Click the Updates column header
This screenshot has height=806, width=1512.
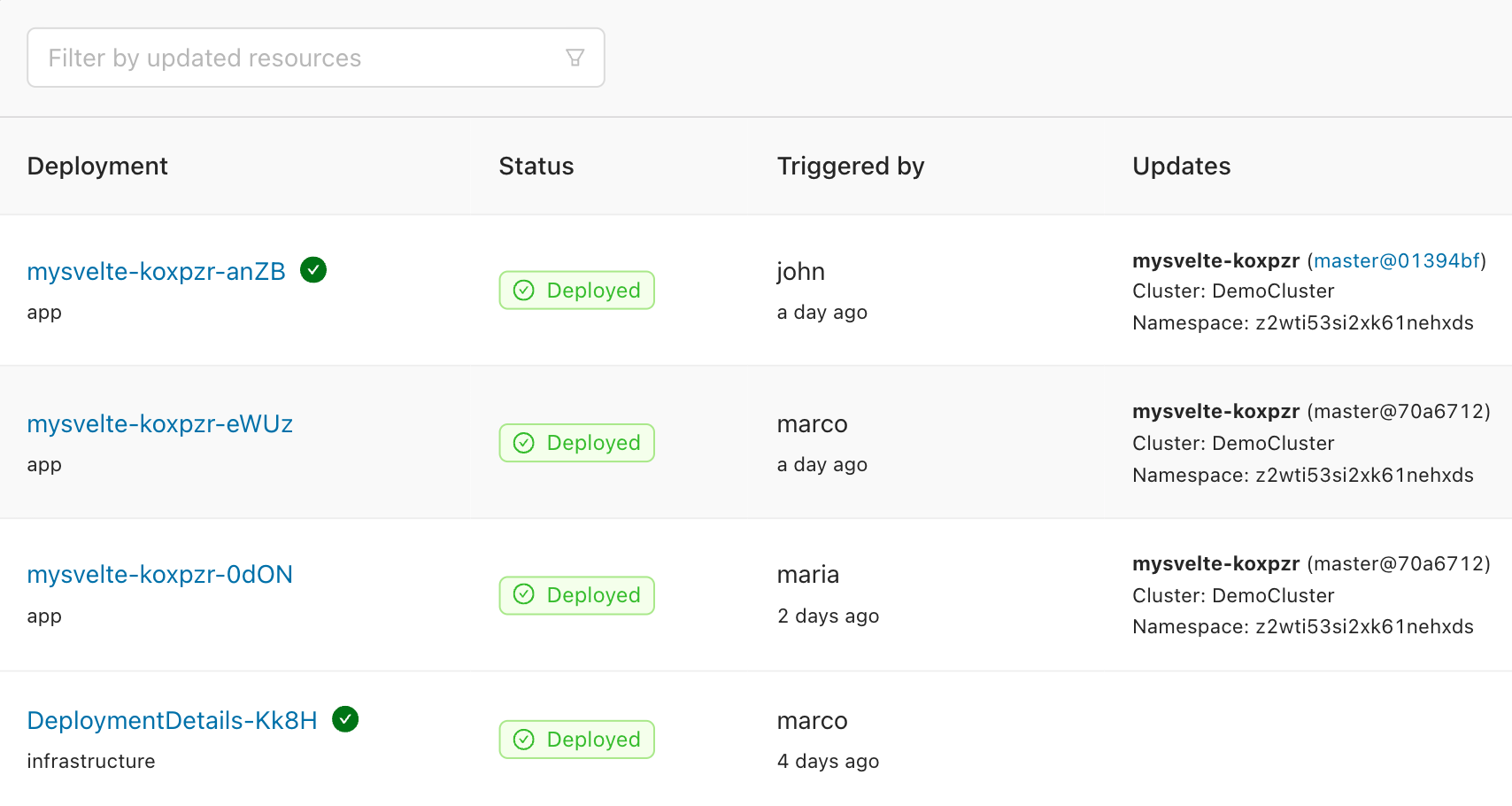pos(1182,166)
